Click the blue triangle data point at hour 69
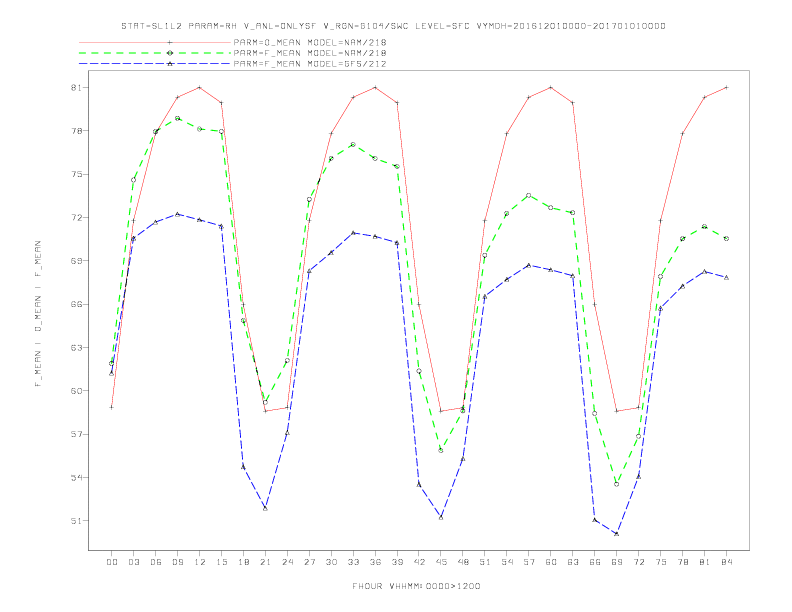The image size is (792, 612). (x=617, y=534)
